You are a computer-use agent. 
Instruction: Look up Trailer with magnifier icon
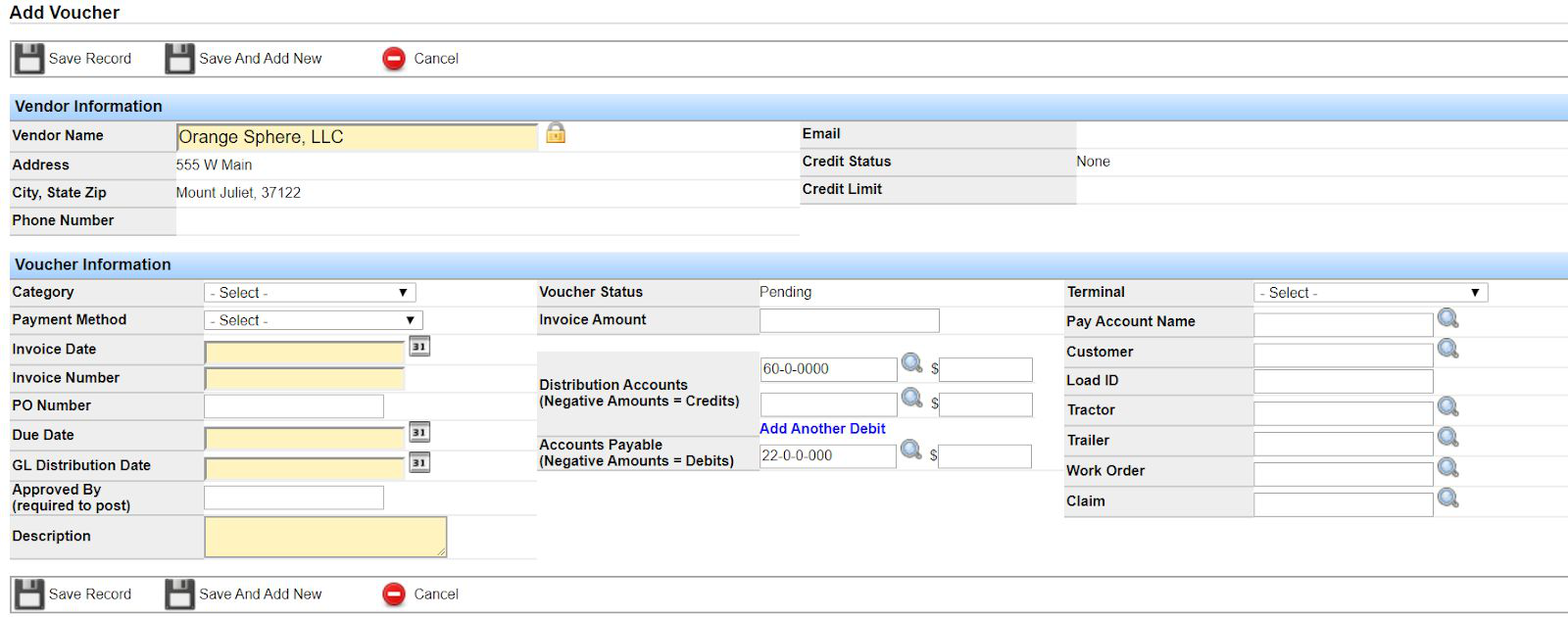(1448, 437)
